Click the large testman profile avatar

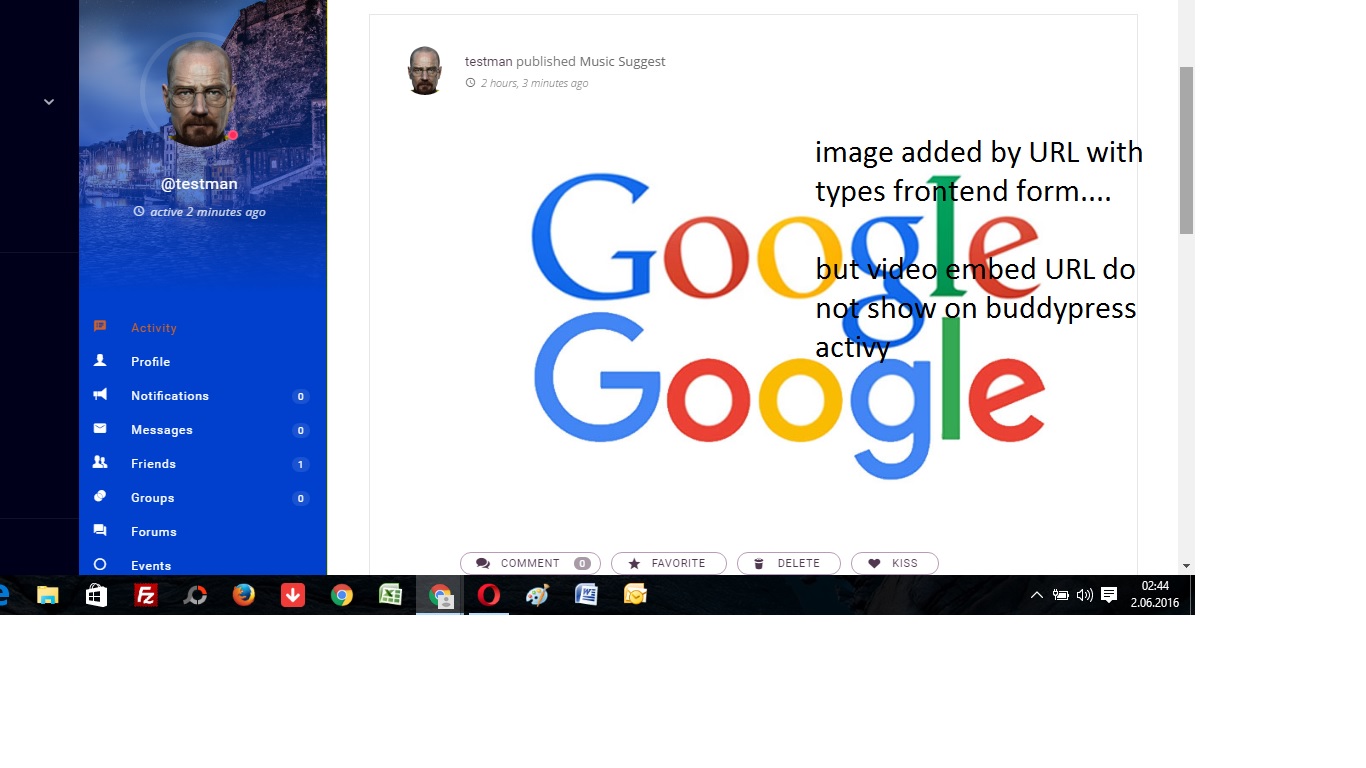[199, 94]
